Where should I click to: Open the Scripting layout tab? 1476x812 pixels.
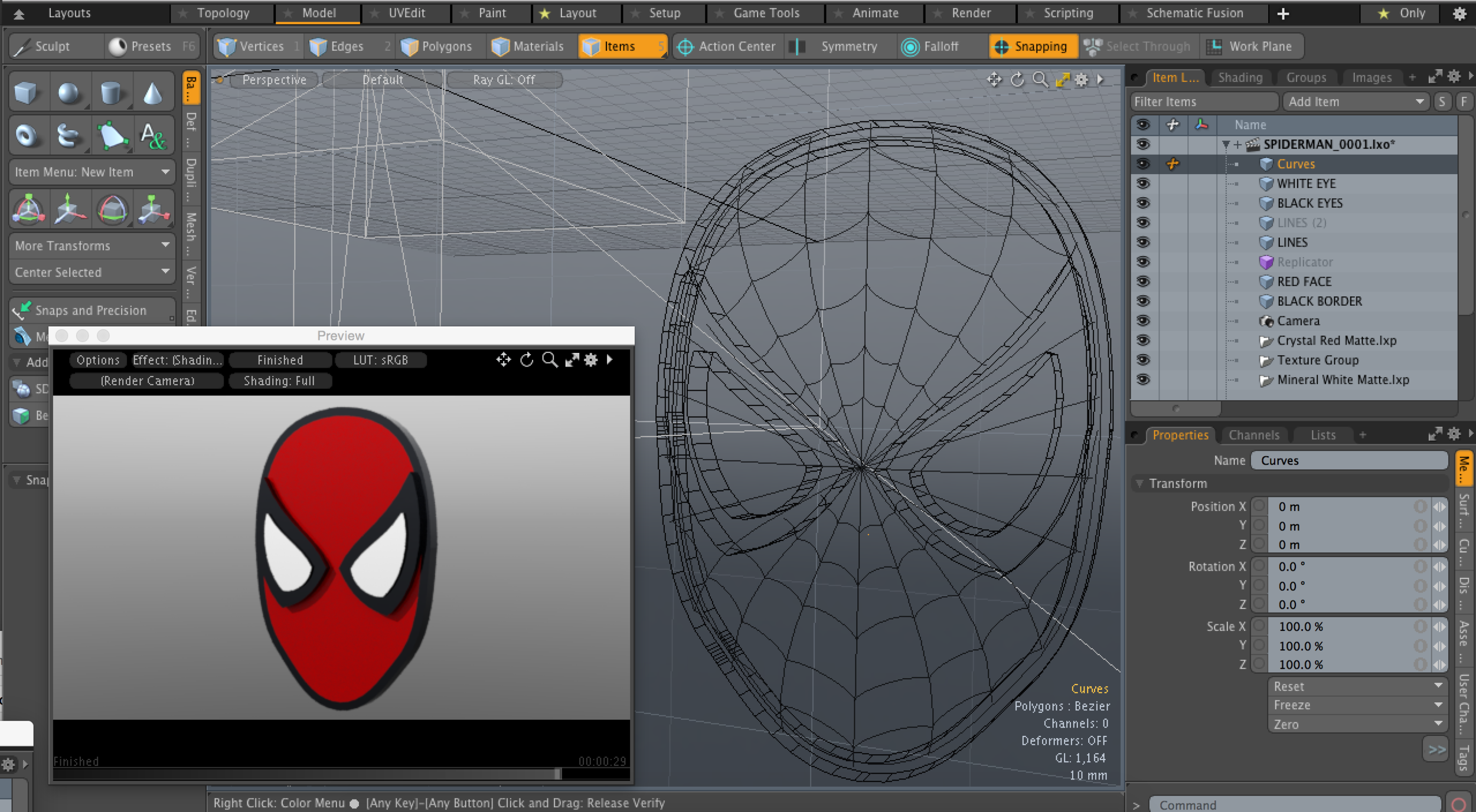(x=1070, y=12)
